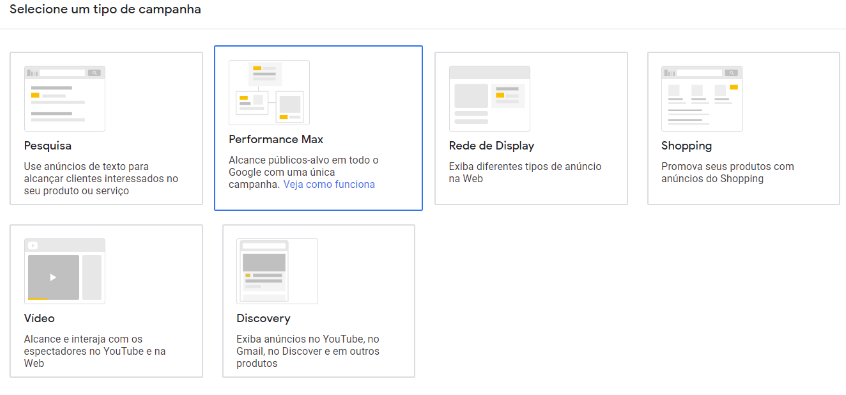Click 'Alcance e interaja com os espectadores' text

tap(95, 351)
